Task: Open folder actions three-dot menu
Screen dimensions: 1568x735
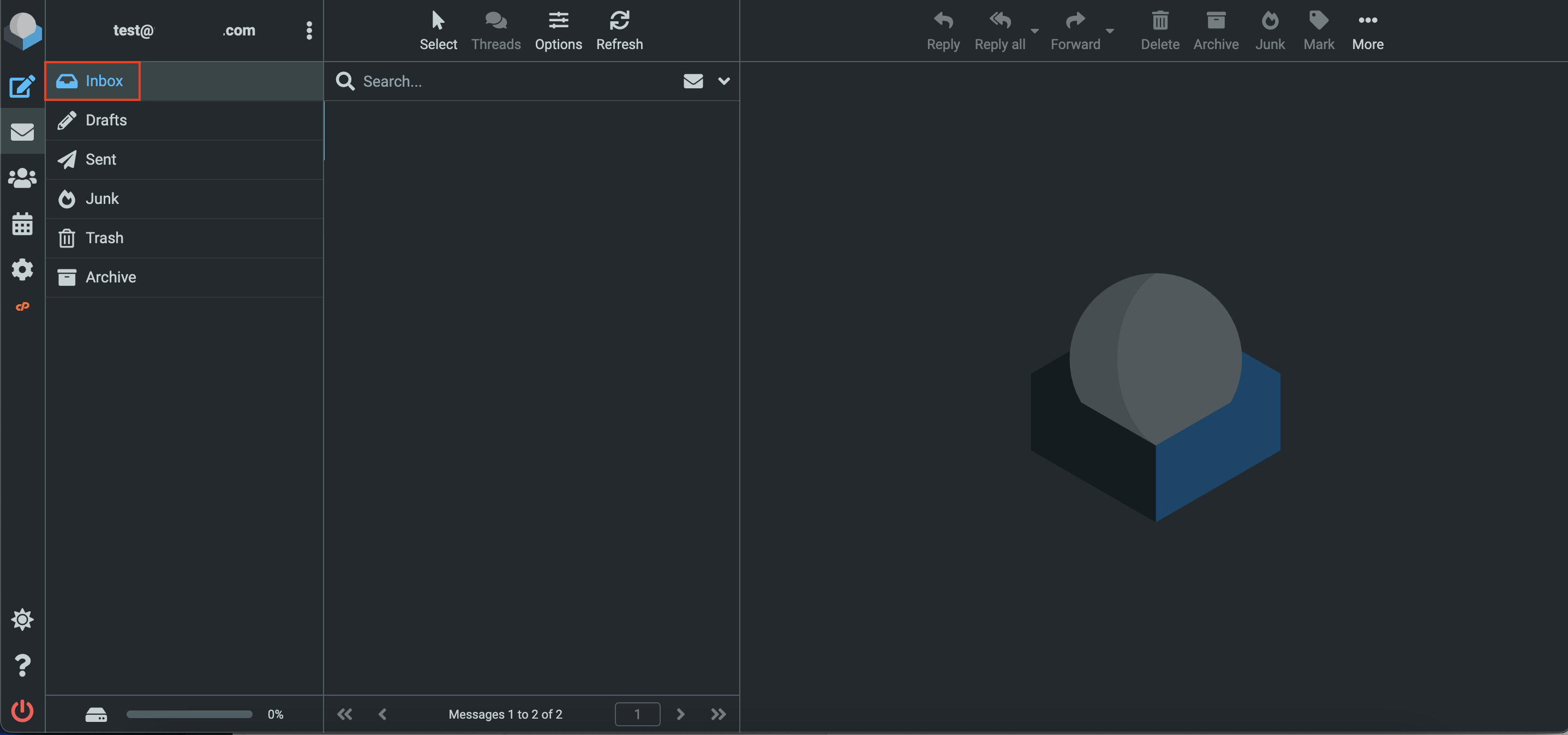Action: click(x=309, y=31)
